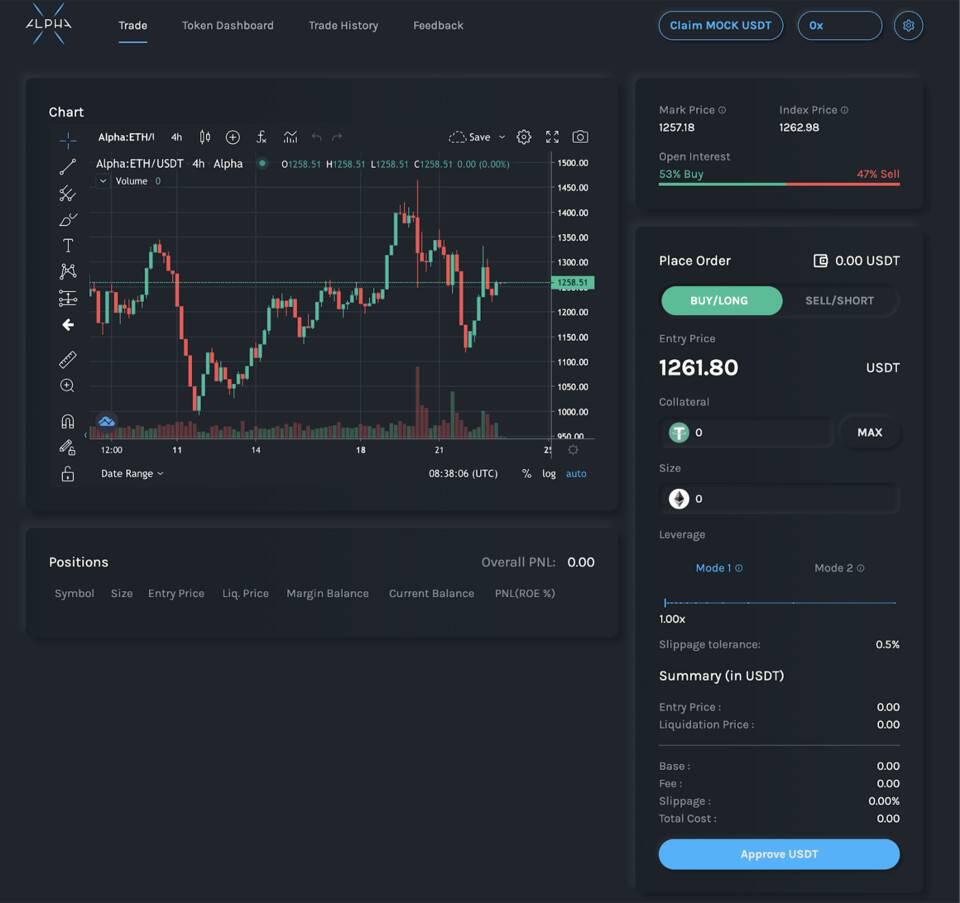Image resolution: width=960 pixels, height=903 pixels.
Task: Click the compare or add symbol icon
Action: [233, 137]
